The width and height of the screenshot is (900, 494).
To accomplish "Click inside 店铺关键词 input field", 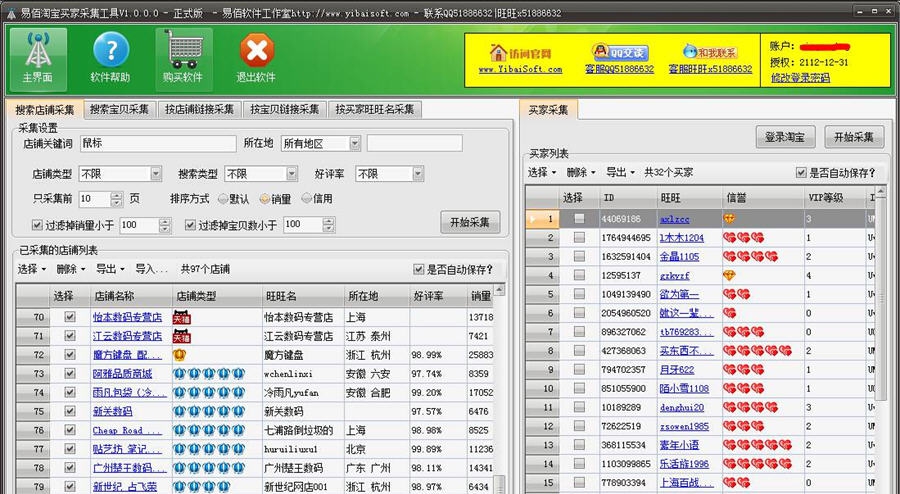I will (x=158, y=143).
